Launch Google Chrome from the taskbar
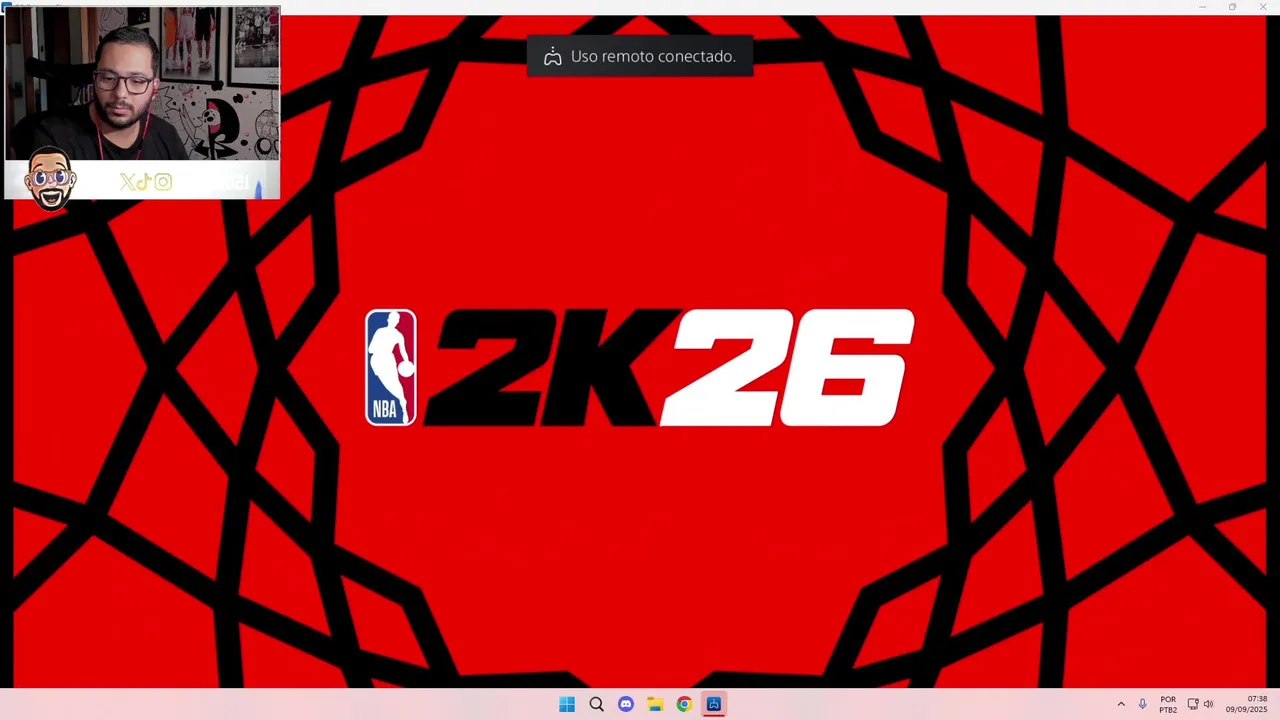This screenshot has height=720, width=1280. pos(684,704)
